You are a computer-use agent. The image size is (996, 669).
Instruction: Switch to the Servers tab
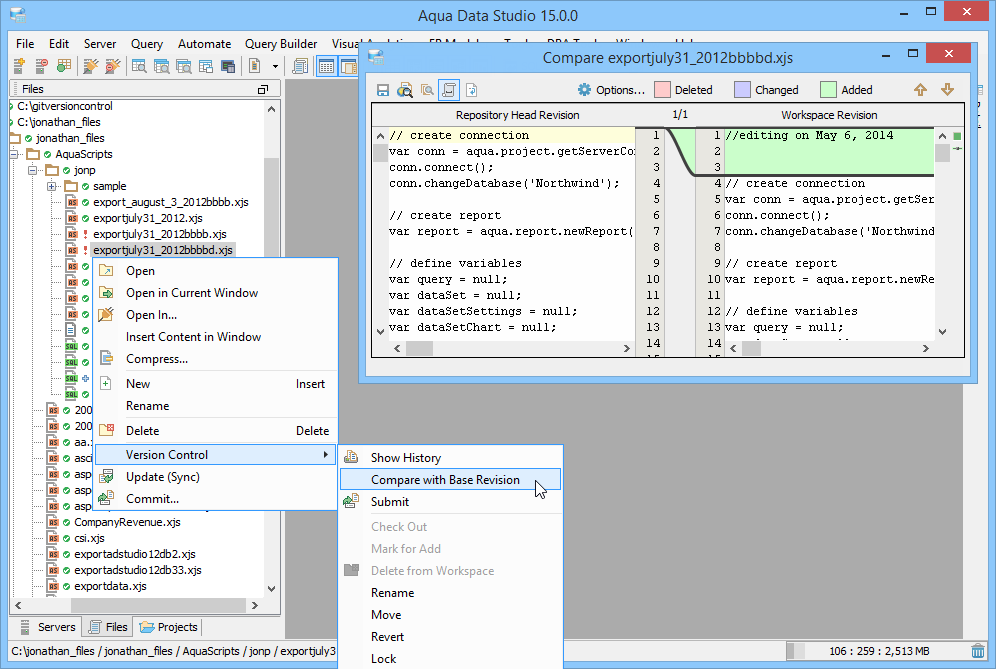click(x=48, y=627)
